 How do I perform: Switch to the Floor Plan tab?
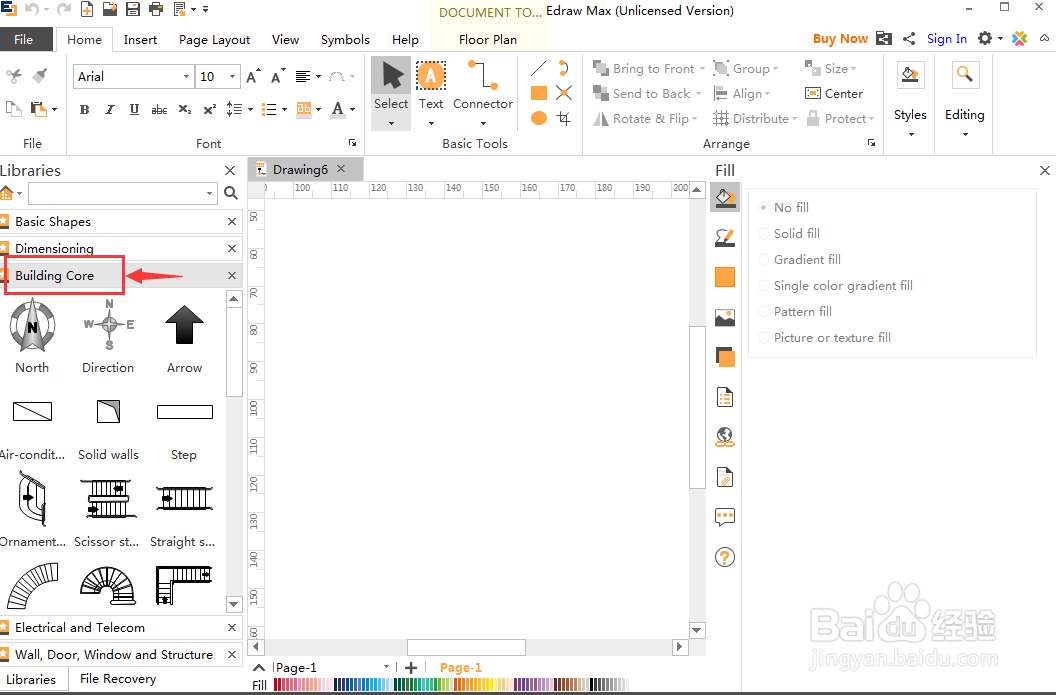488,40
